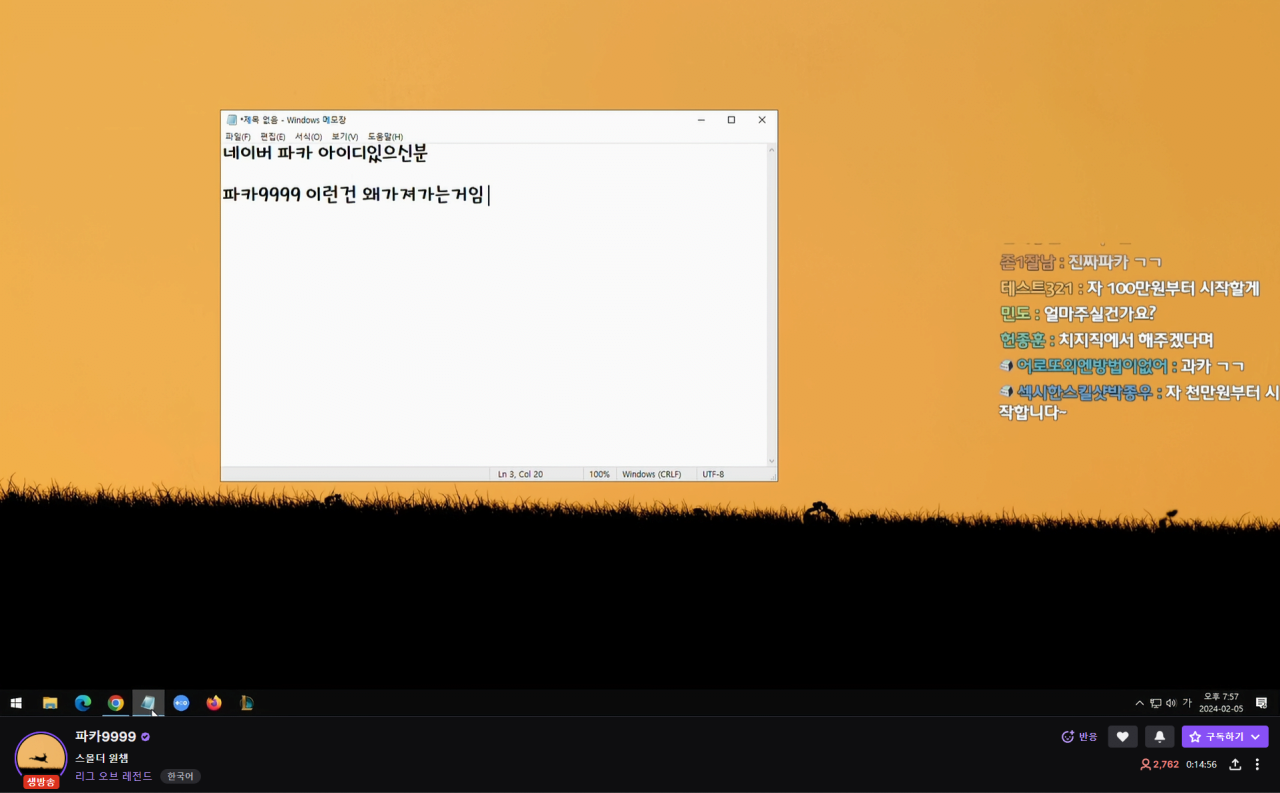Toggle stream notifications with the bell
The height and width of the screenshot is (793, 1280).
pyautogui.click(x=1159, y=737)
